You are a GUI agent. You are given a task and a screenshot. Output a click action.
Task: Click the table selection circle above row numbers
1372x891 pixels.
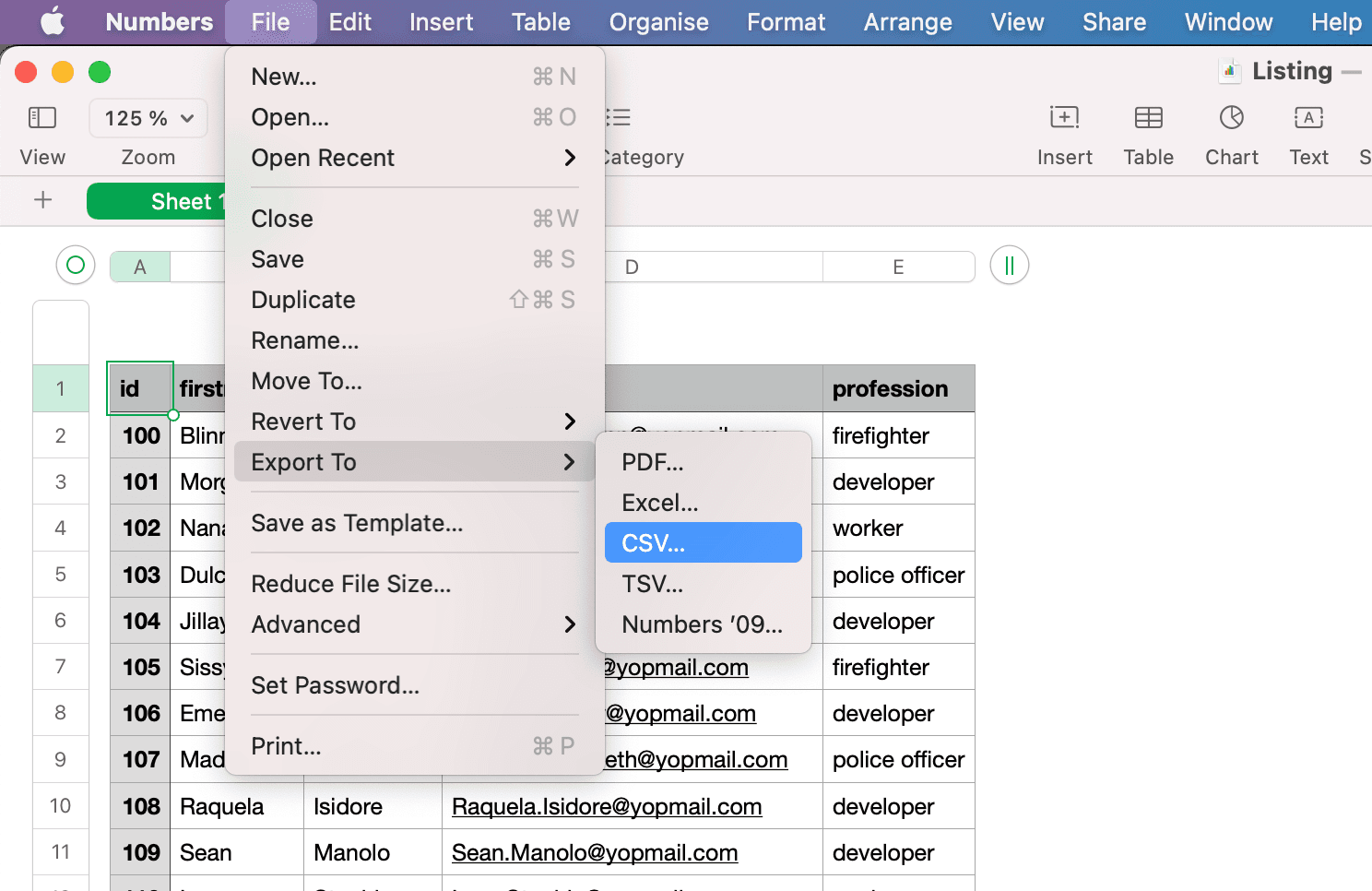75,265
